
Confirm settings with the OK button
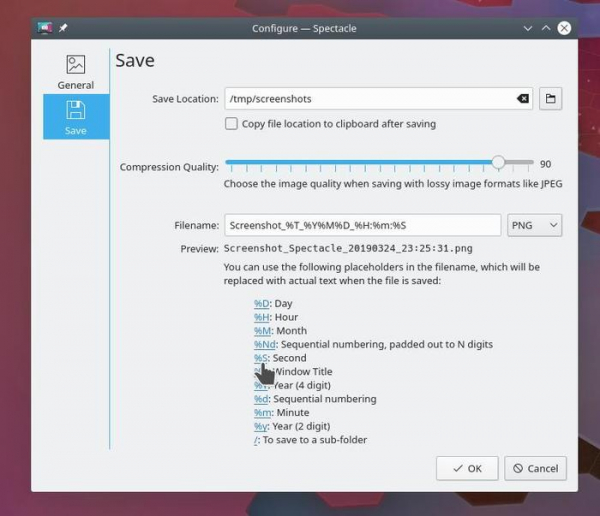coord(466,468)
